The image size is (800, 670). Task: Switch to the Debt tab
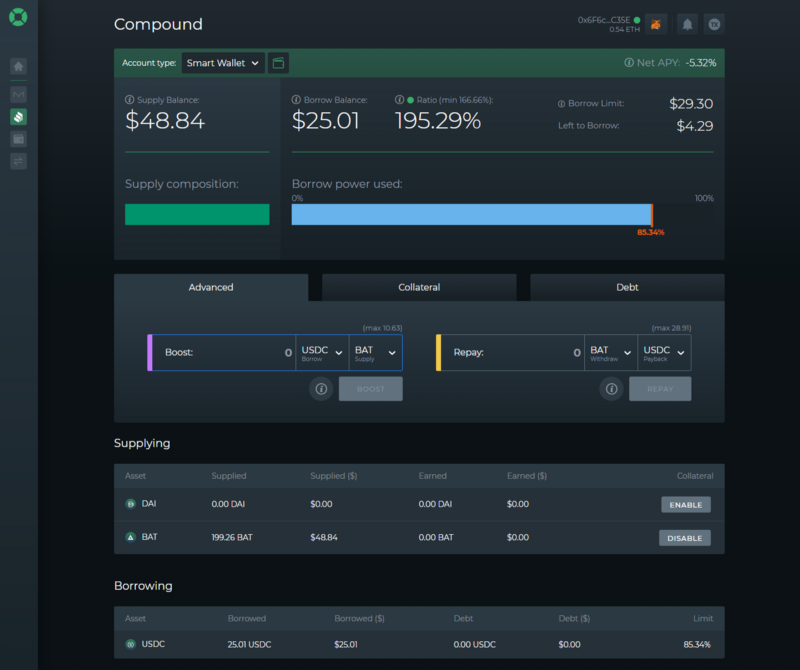[627, 287]
